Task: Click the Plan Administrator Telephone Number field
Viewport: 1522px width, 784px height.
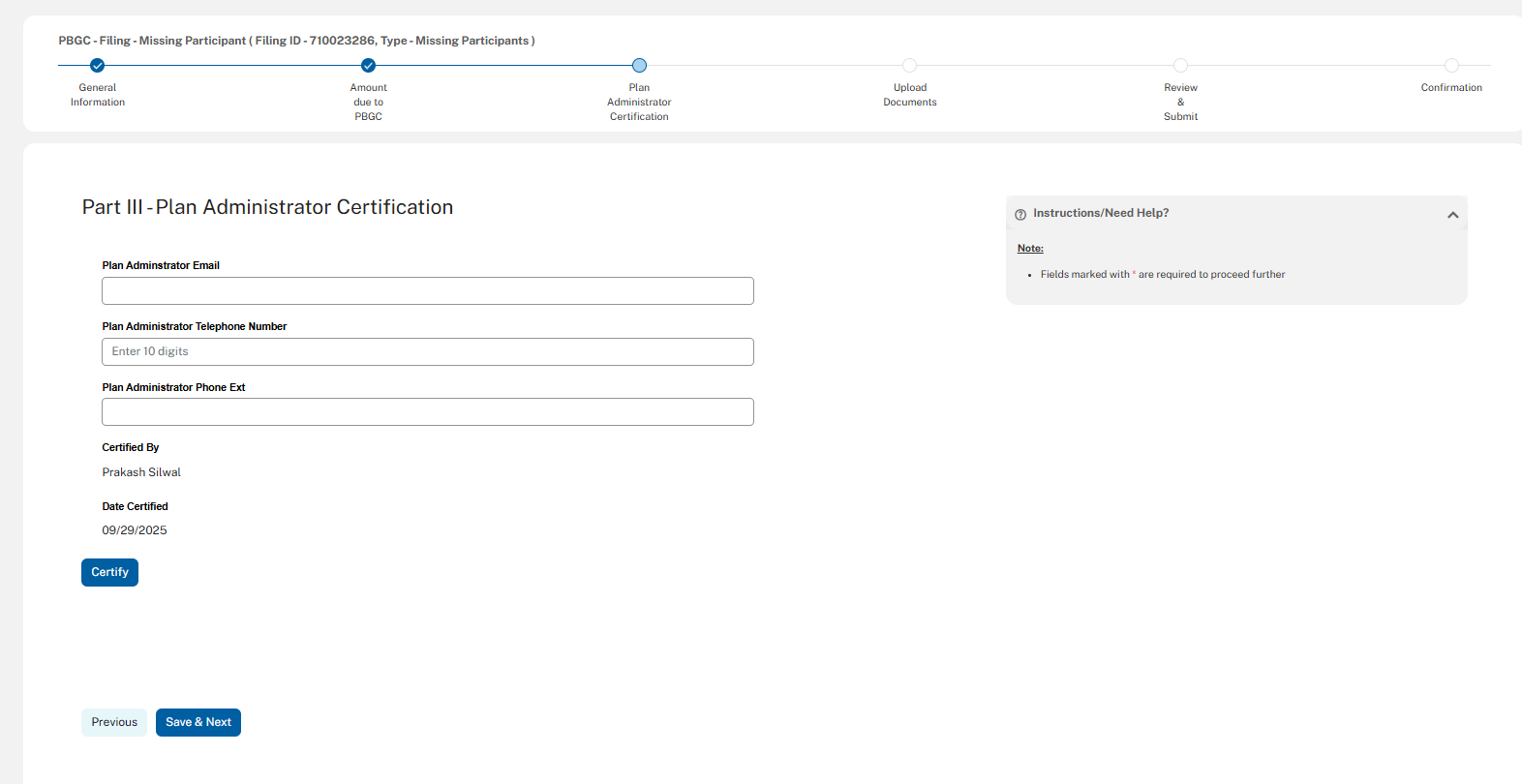Action: (427, 352)
